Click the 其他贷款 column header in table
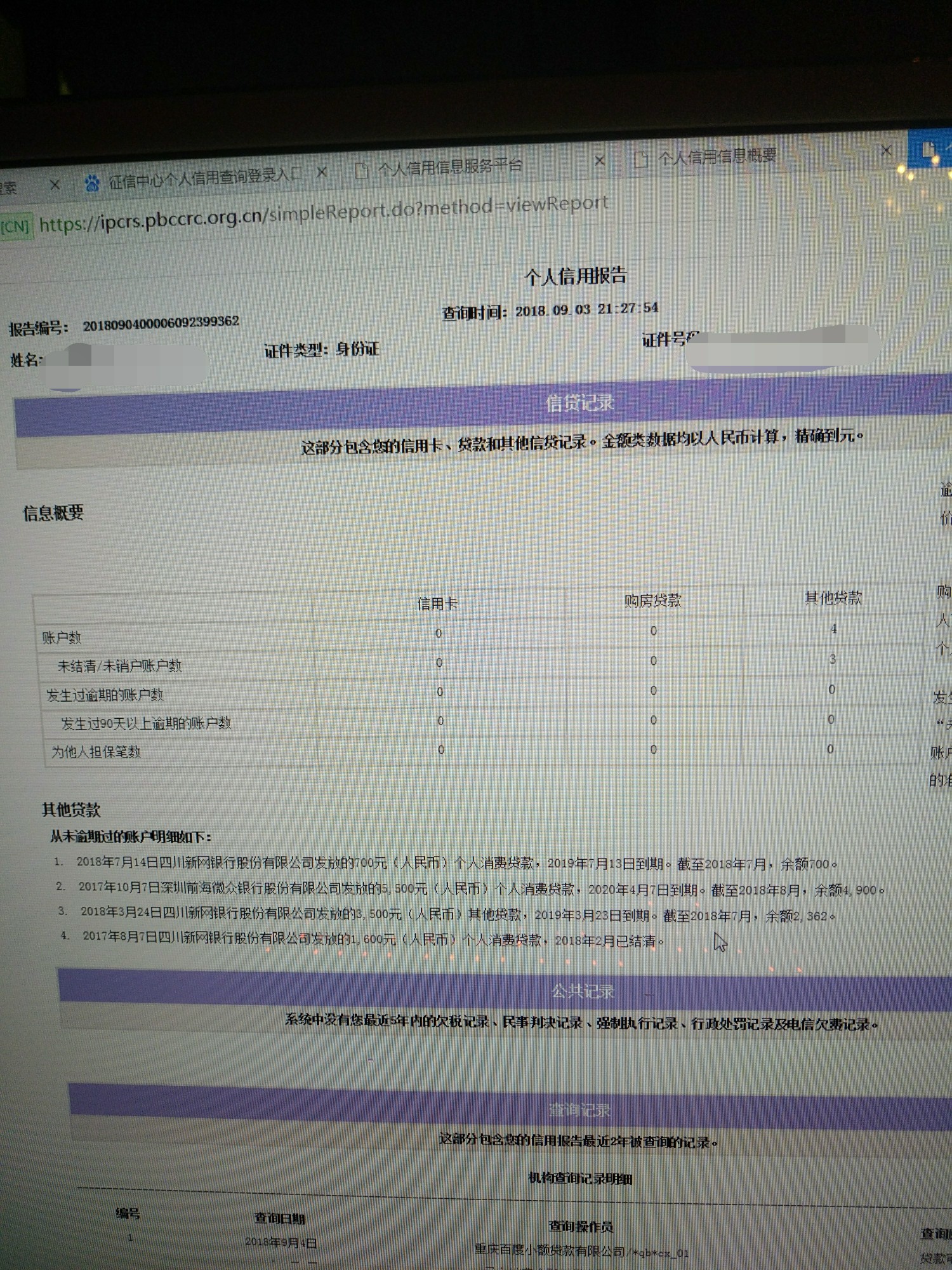 (833, 598)
